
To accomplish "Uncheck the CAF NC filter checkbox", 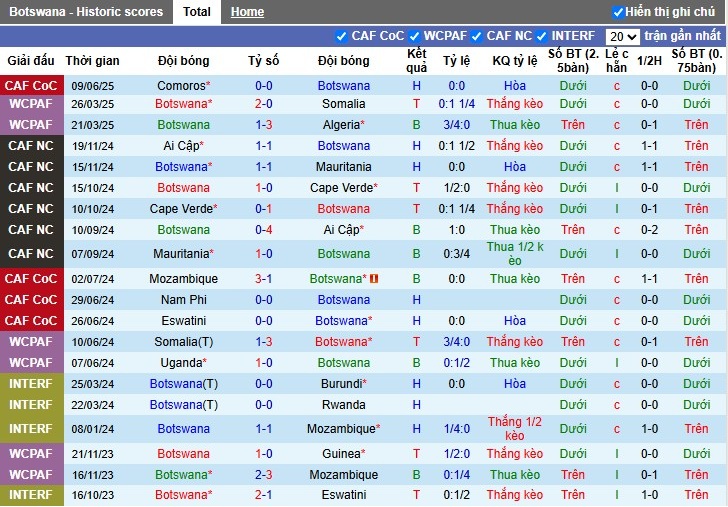I will click(x=476, y=36).
